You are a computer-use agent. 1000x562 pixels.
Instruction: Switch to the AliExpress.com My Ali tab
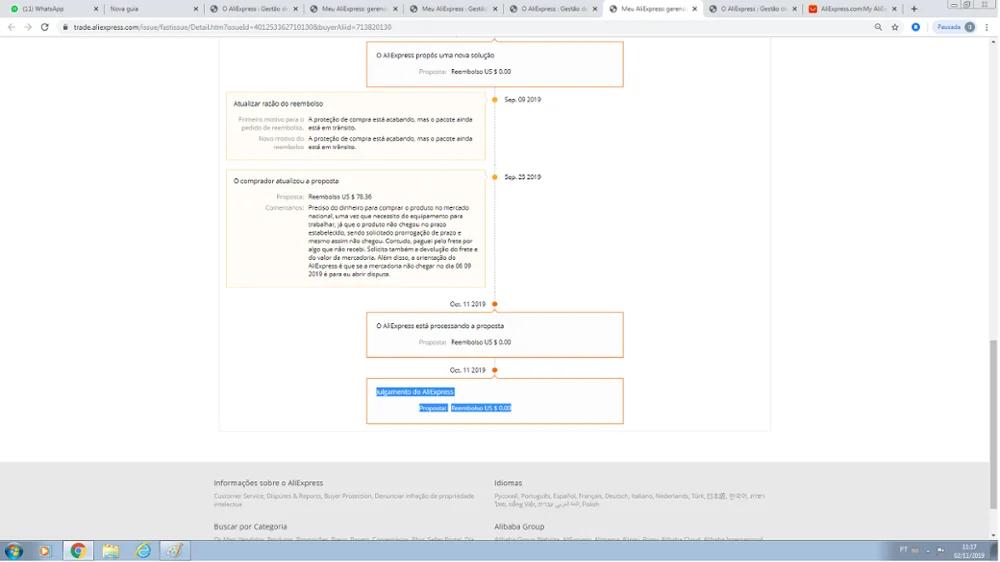coord(853,9)
